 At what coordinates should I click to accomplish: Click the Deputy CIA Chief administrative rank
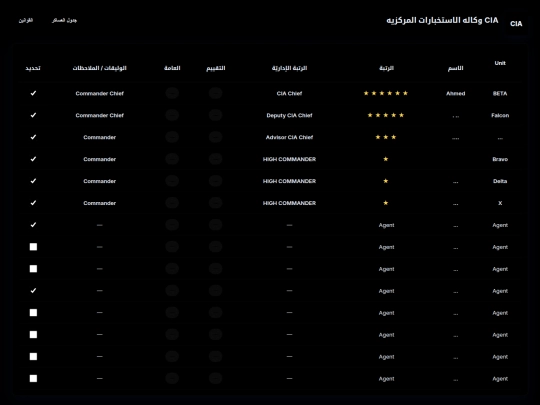point(289,115)
